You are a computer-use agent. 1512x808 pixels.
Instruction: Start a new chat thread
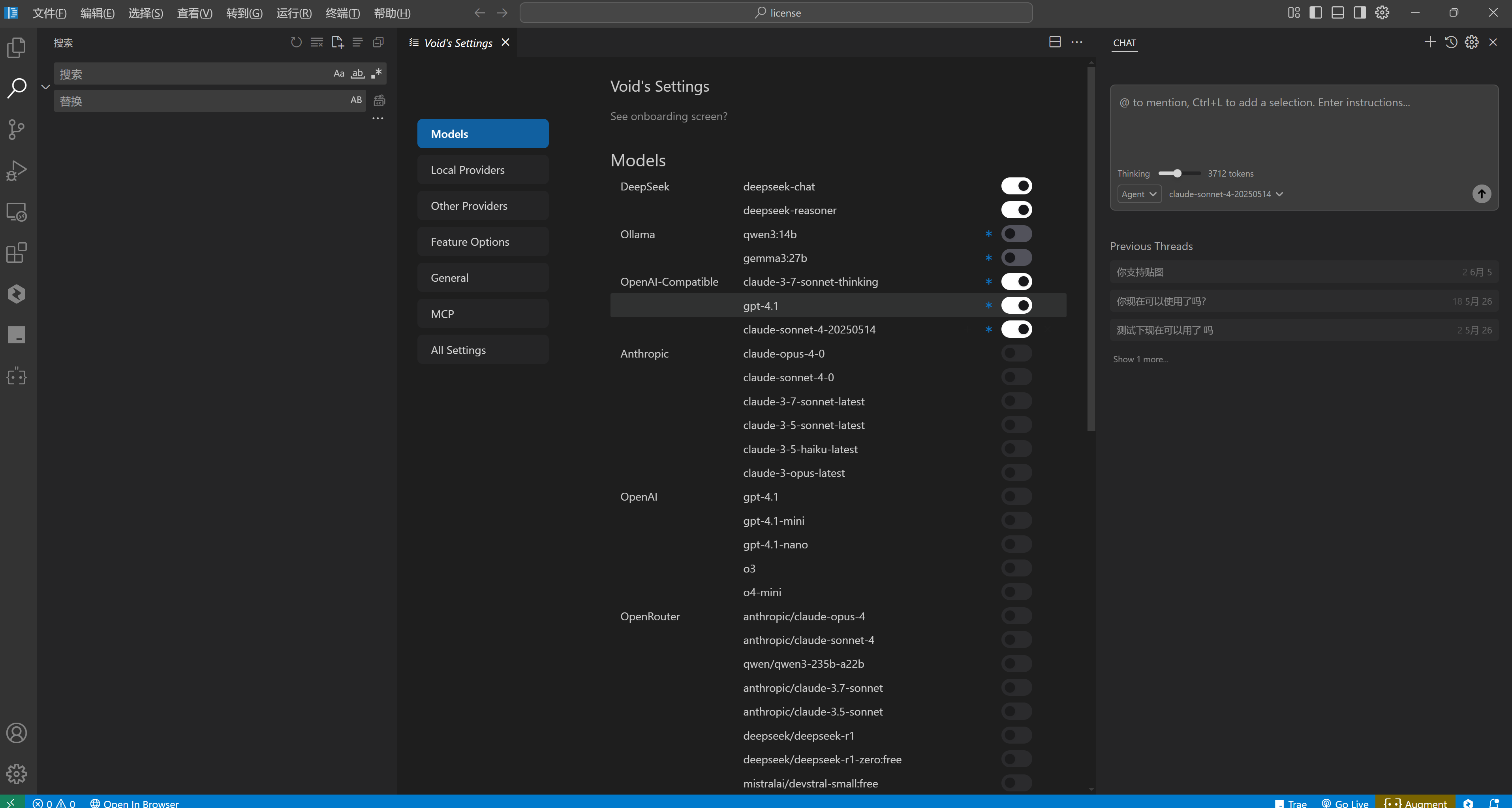click(x=1430, y=42)
